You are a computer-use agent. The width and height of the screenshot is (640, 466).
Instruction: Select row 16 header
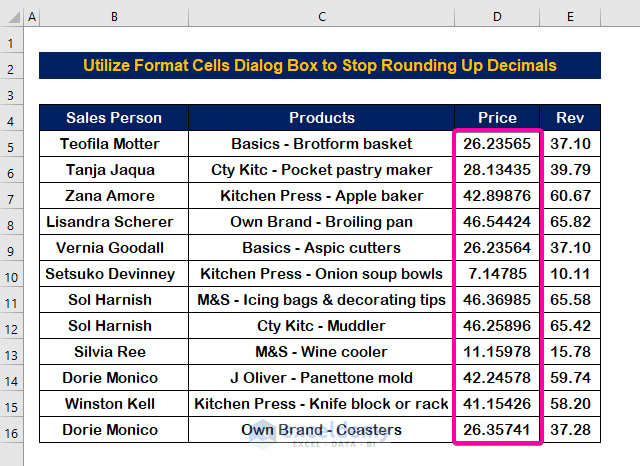(x=10, y=430)
